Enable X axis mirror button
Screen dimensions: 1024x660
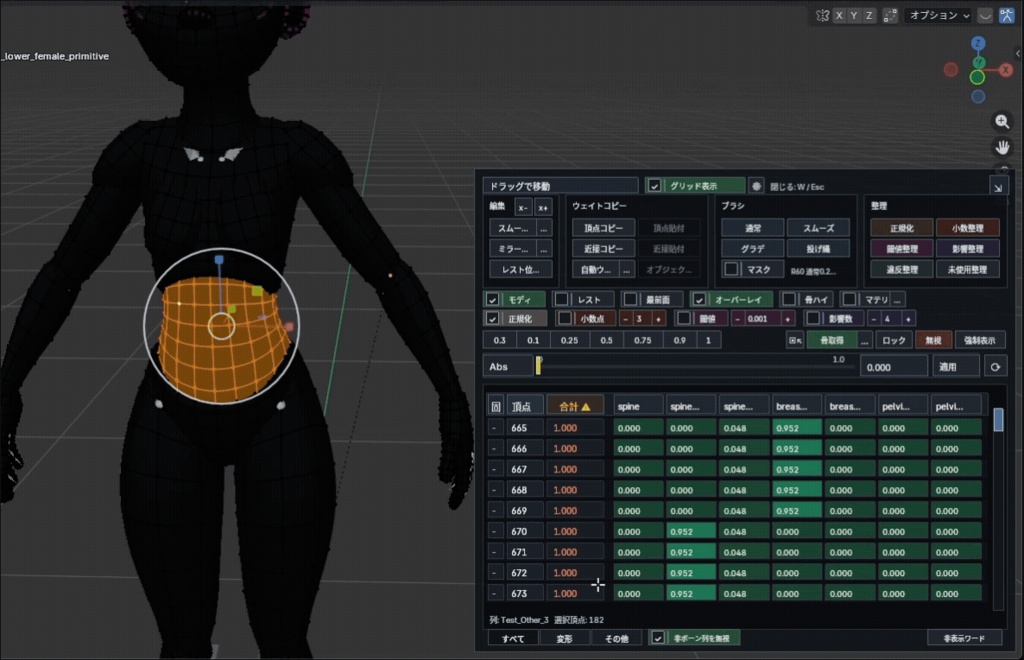click(839, 15)
